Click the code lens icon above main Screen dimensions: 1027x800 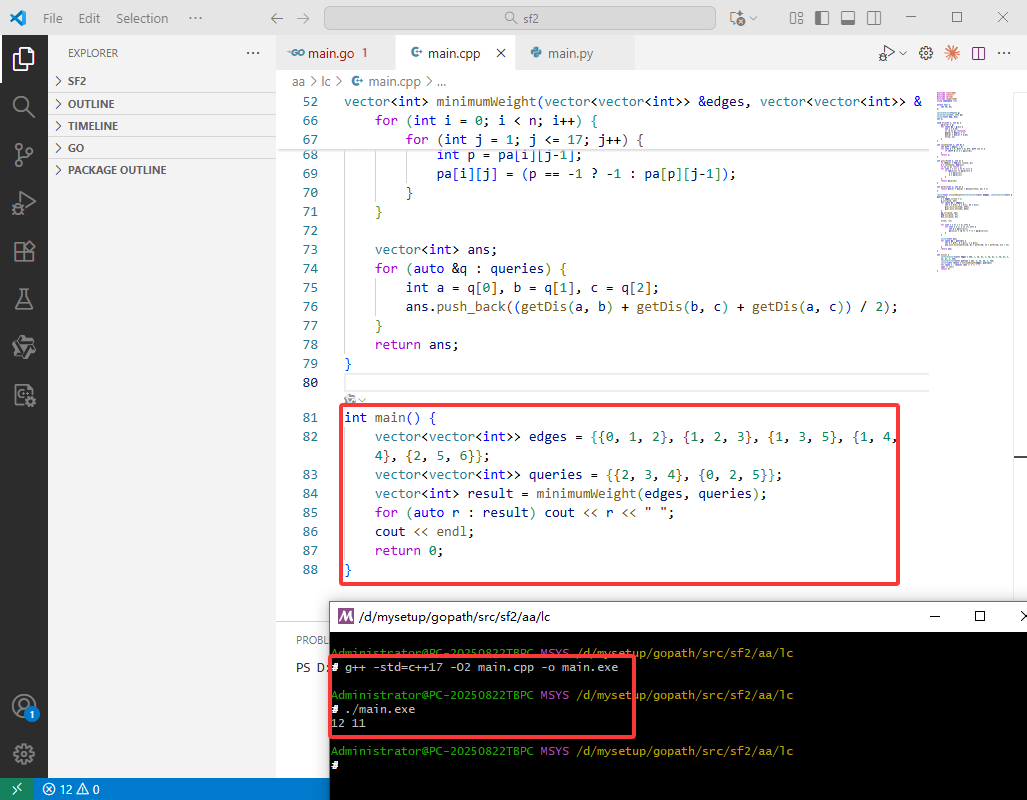coord(350,399)
